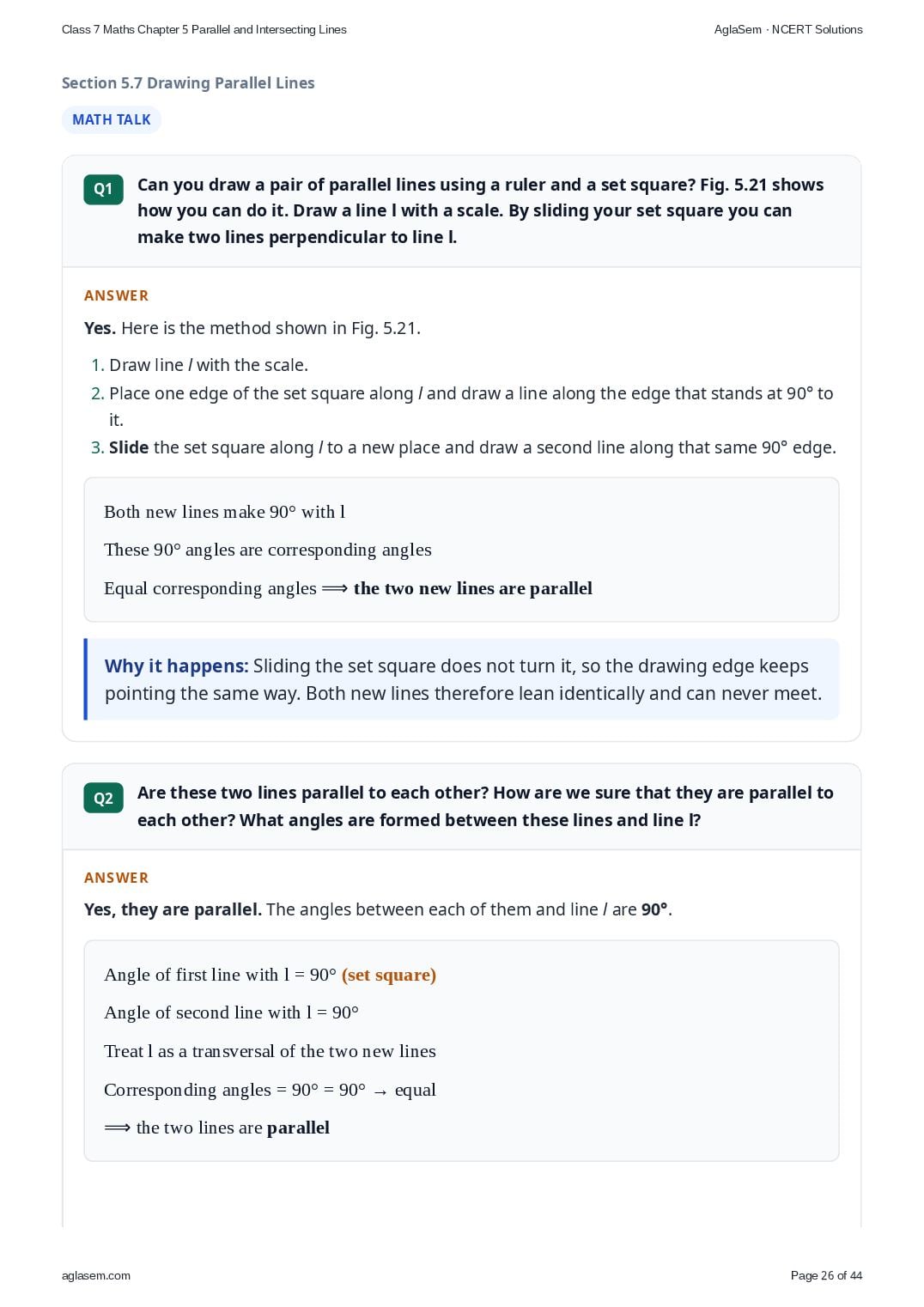Click 'the two new lines are parallel' conclusion

click(473, 588)
